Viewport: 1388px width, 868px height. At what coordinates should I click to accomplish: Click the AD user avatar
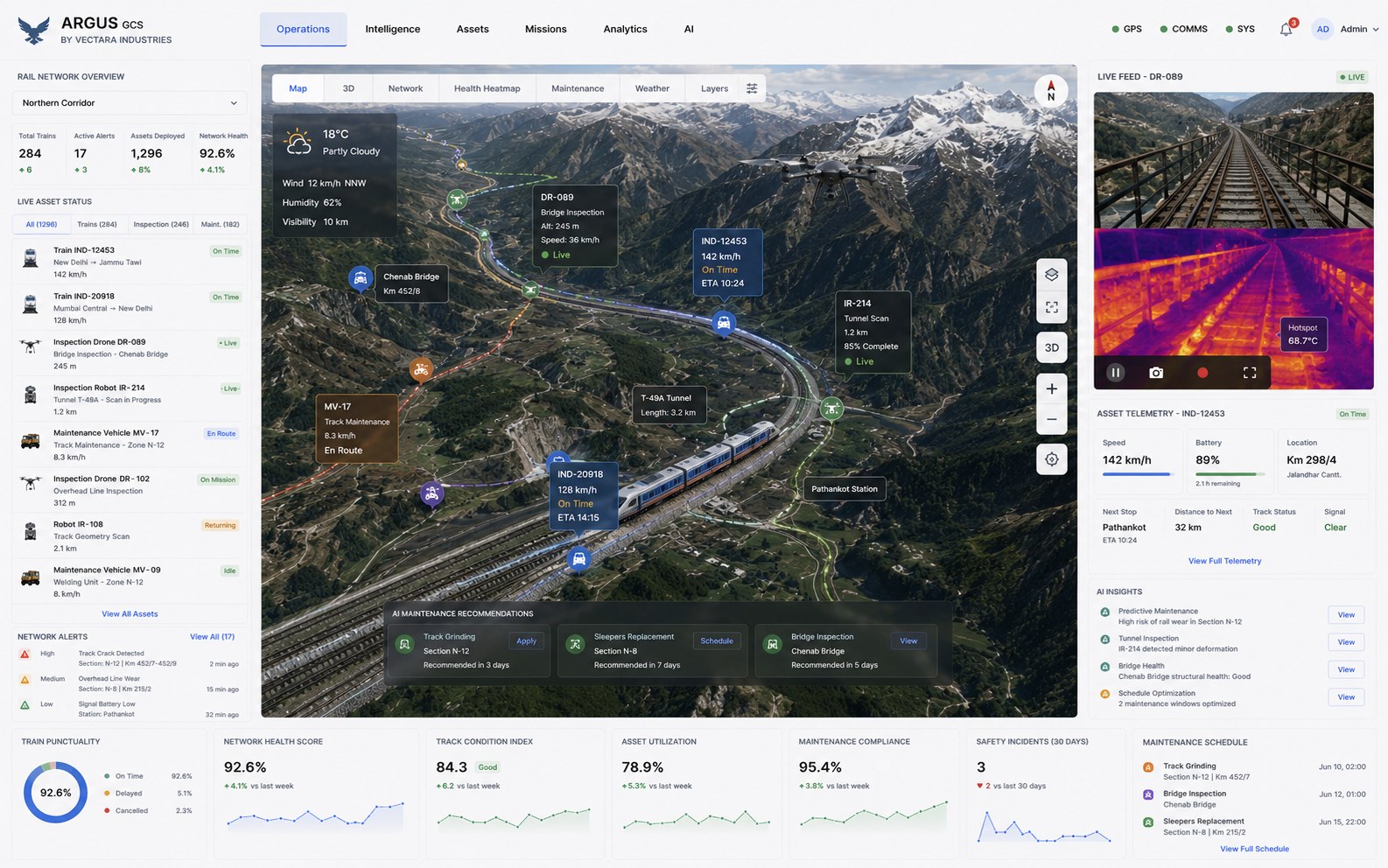pos(1322,29)
